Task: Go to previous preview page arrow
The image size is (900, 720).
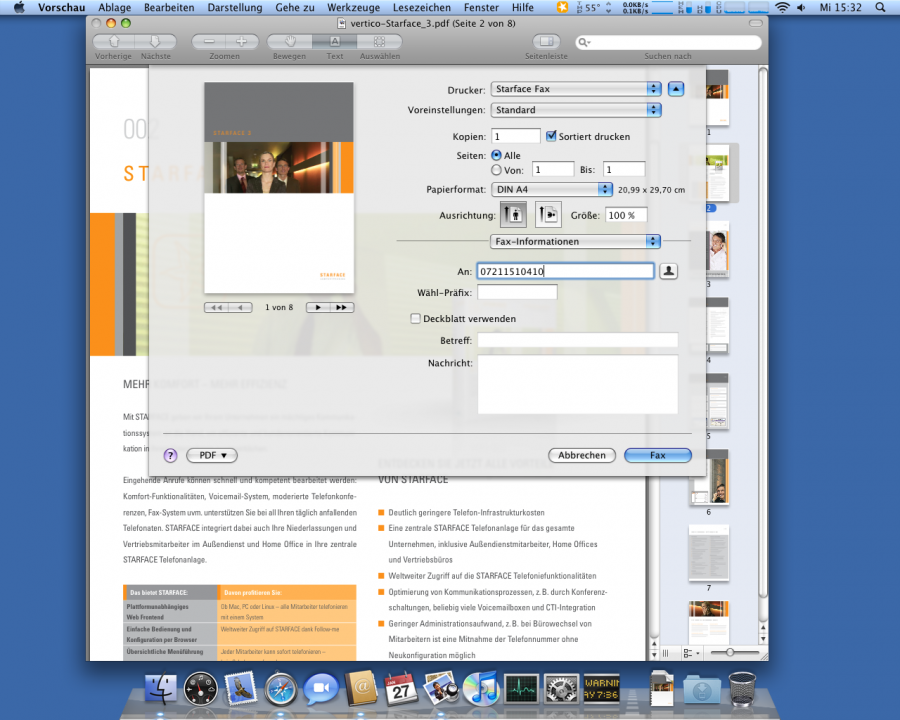Action: point(240,308)
